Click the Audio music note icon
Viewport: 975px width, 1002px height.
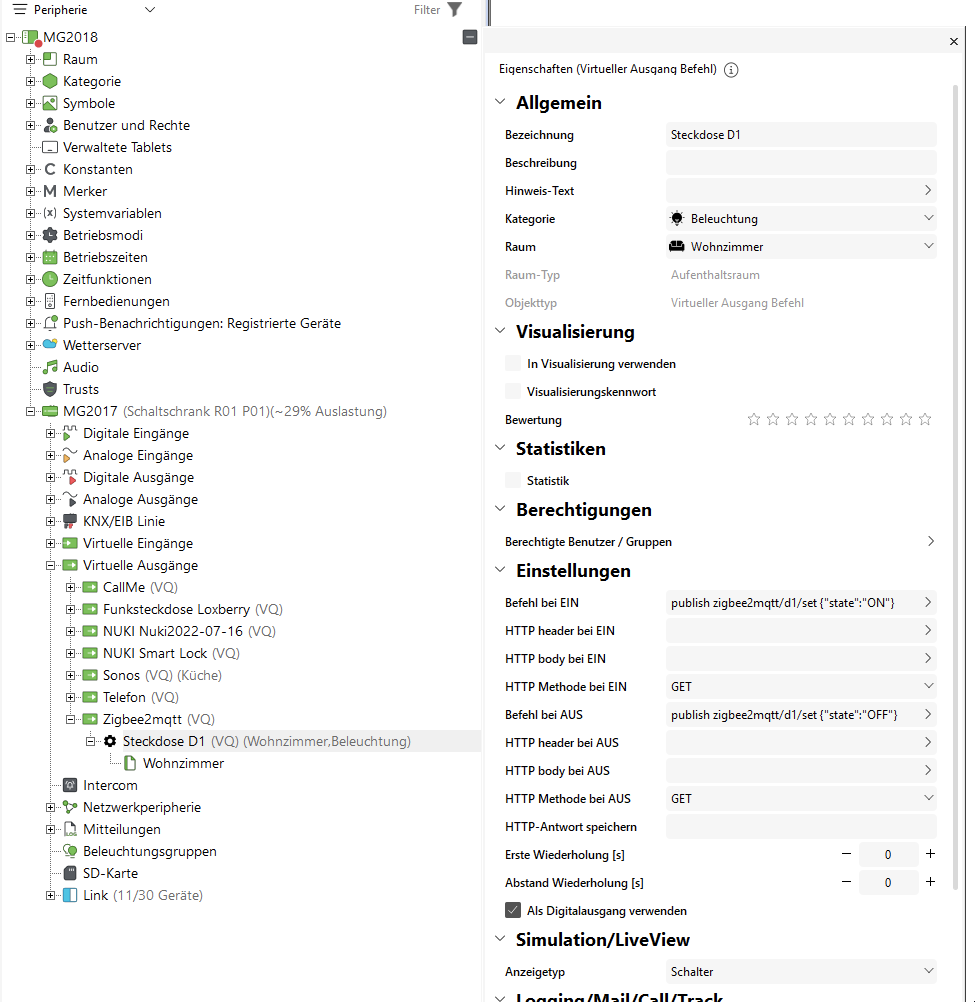50,367
